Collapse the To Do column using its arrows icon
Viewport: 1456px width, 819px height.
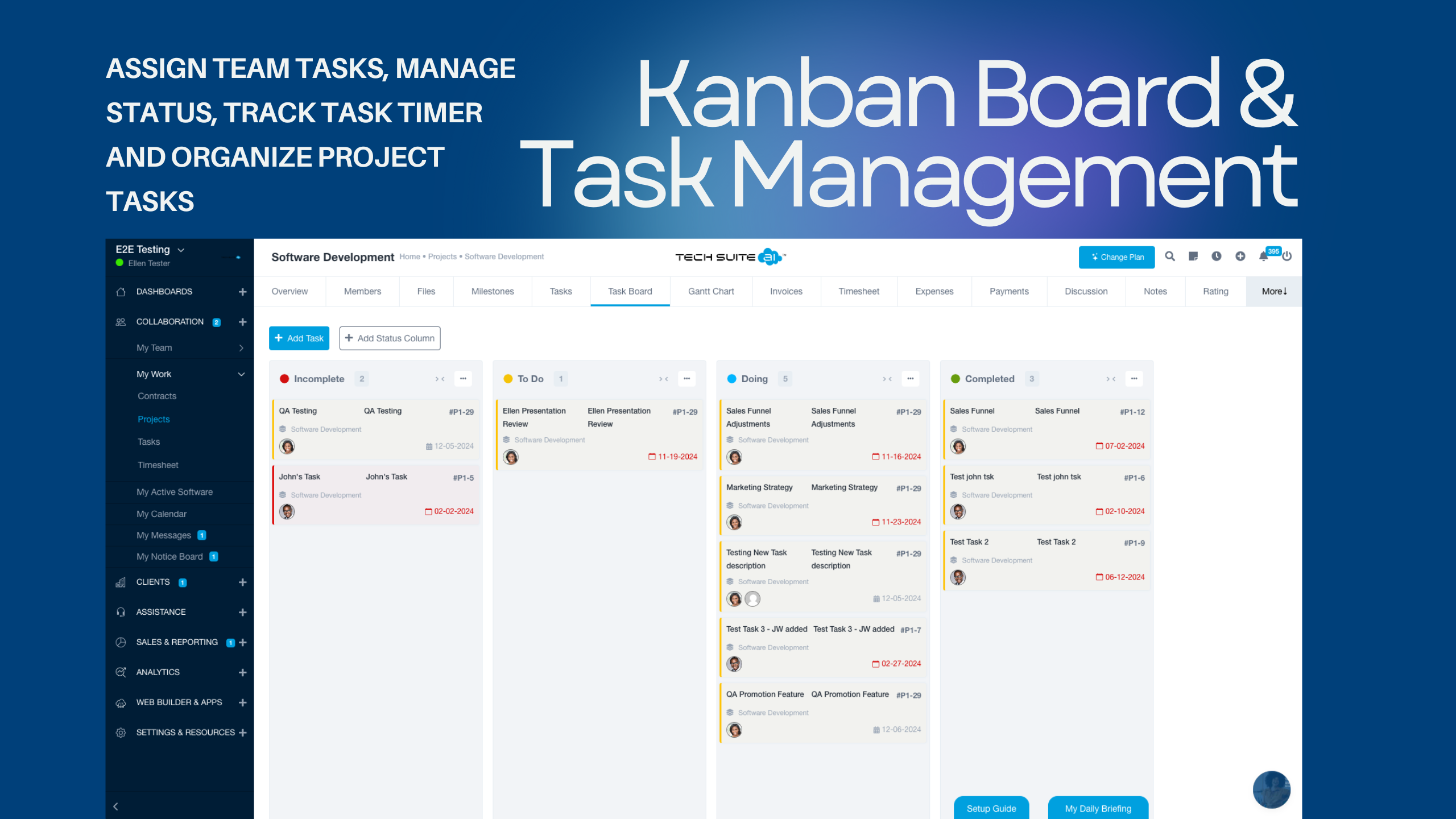point(664,379)
